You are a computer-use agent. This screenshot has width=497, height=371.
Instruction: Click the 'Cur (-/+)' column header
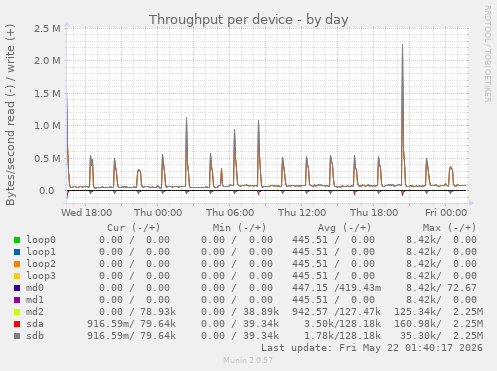[x=134, y=228]
